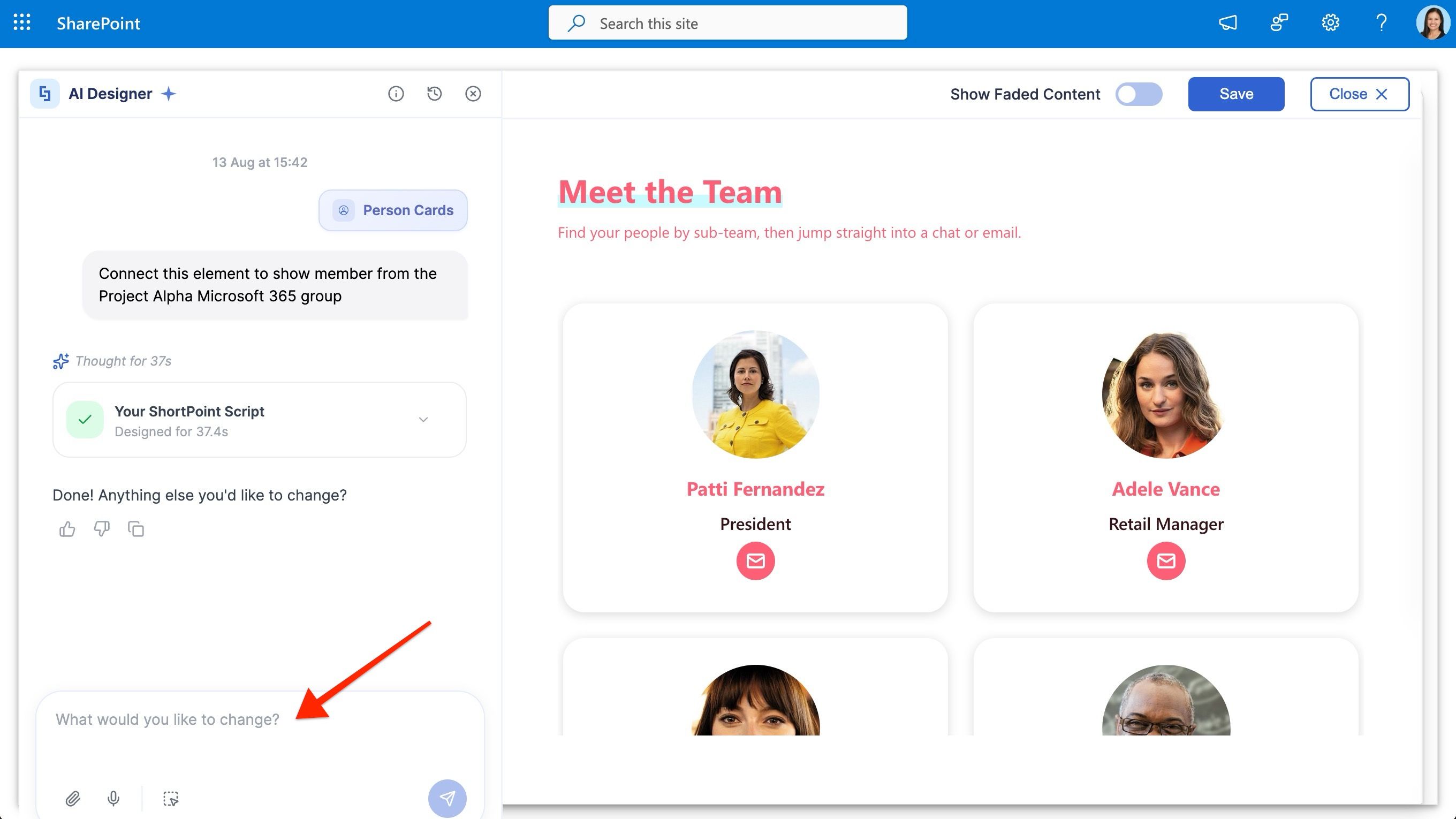
Task: Save the design changes
Action: pyautogui.click(x=1236, y=94)
